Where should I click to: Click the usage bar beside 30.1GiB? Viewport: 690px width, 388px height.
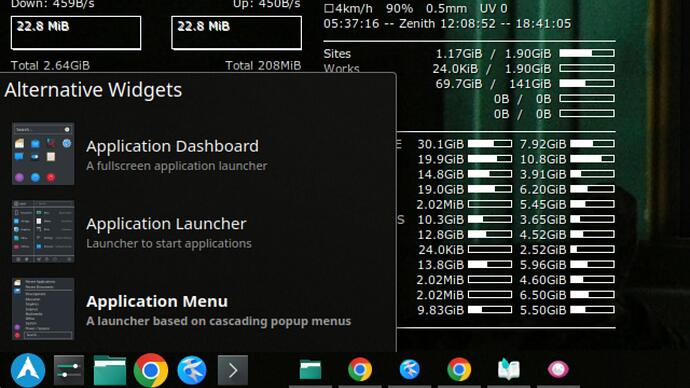(x=490, y=143)
